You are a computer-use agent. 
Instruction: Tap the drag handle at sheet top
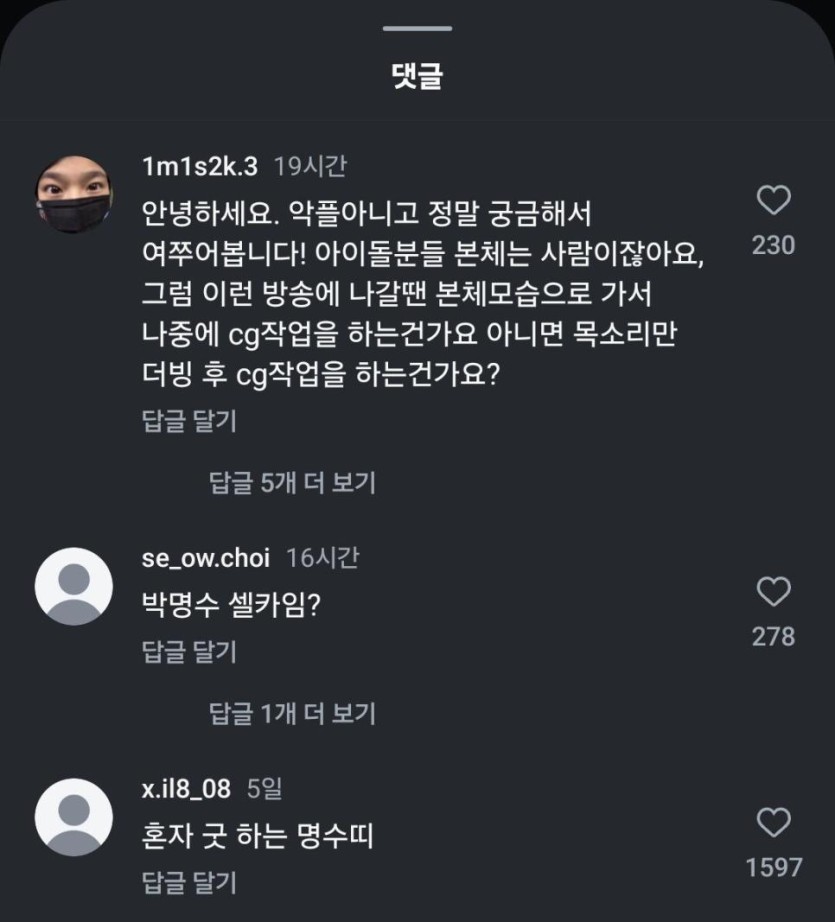point(417,28)
